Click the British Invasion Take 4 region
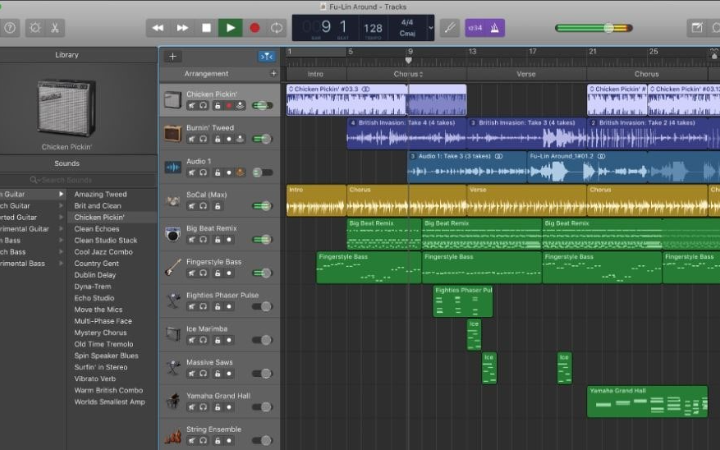Image resolution: width=720 pixels, height=450 pixels. tap(406, 134)
